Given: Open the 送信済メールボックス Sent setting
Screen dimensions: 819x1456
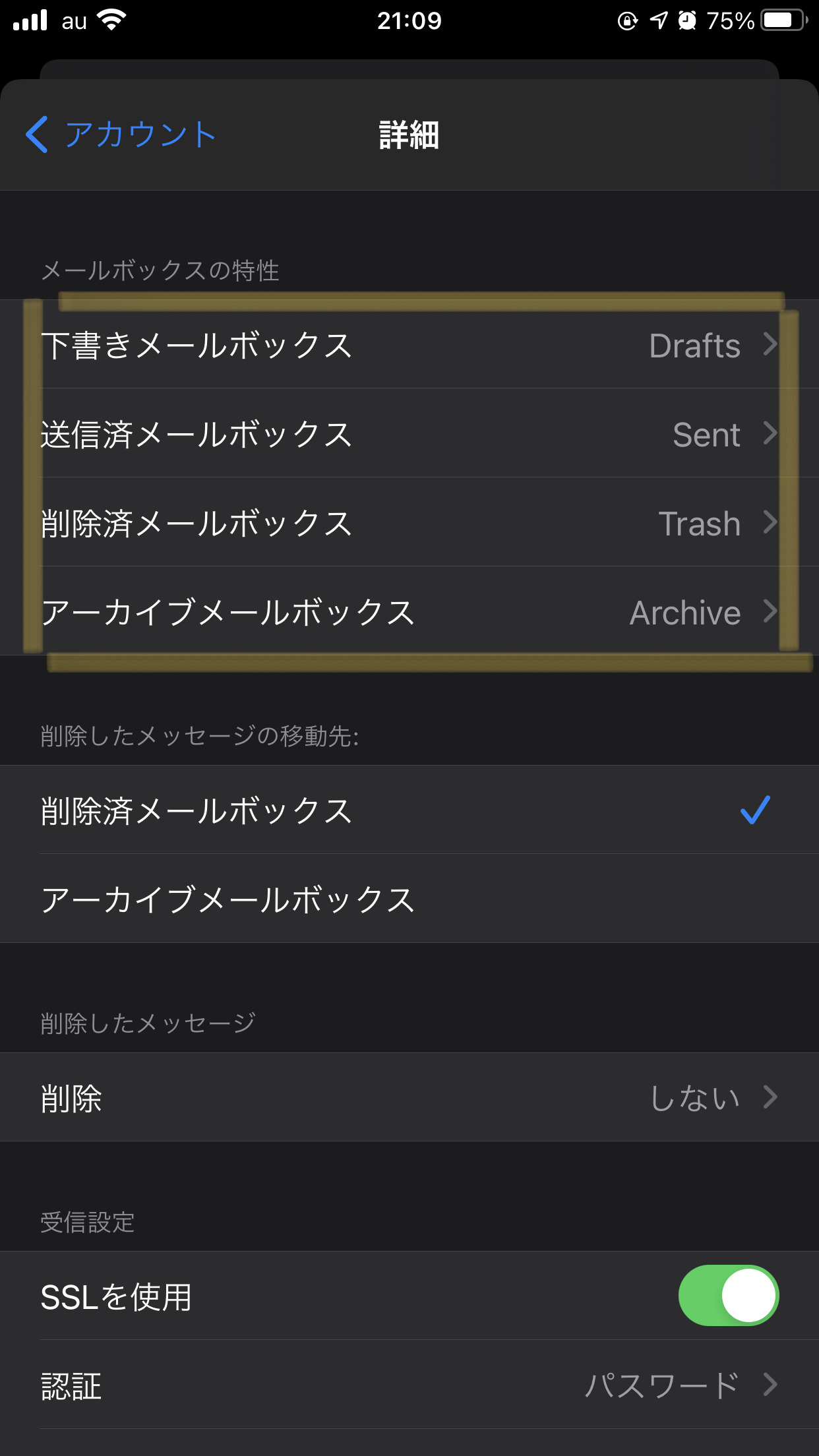Looking at the screenshot, I should point(409,434).
